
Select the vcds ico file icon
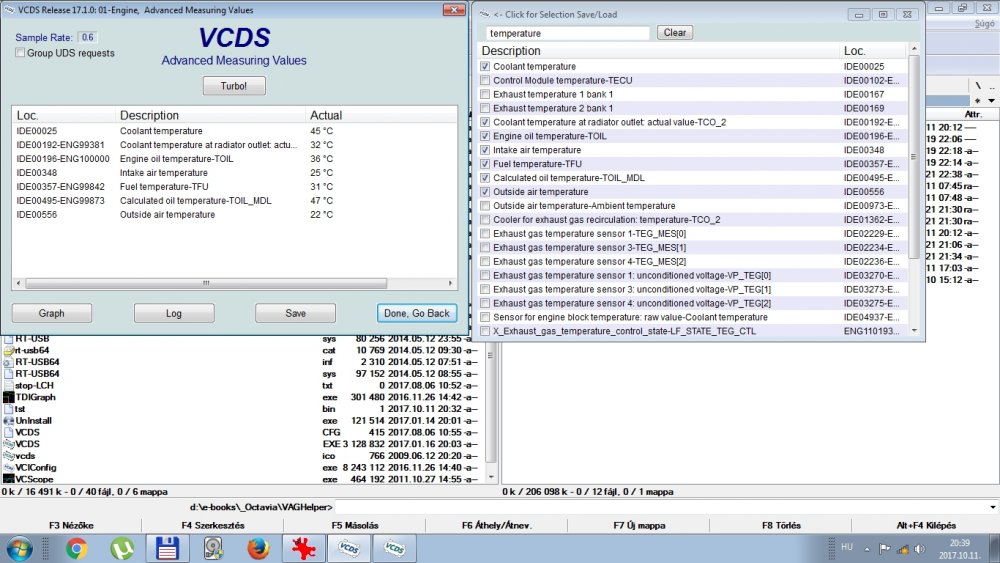tap(8, 456)
